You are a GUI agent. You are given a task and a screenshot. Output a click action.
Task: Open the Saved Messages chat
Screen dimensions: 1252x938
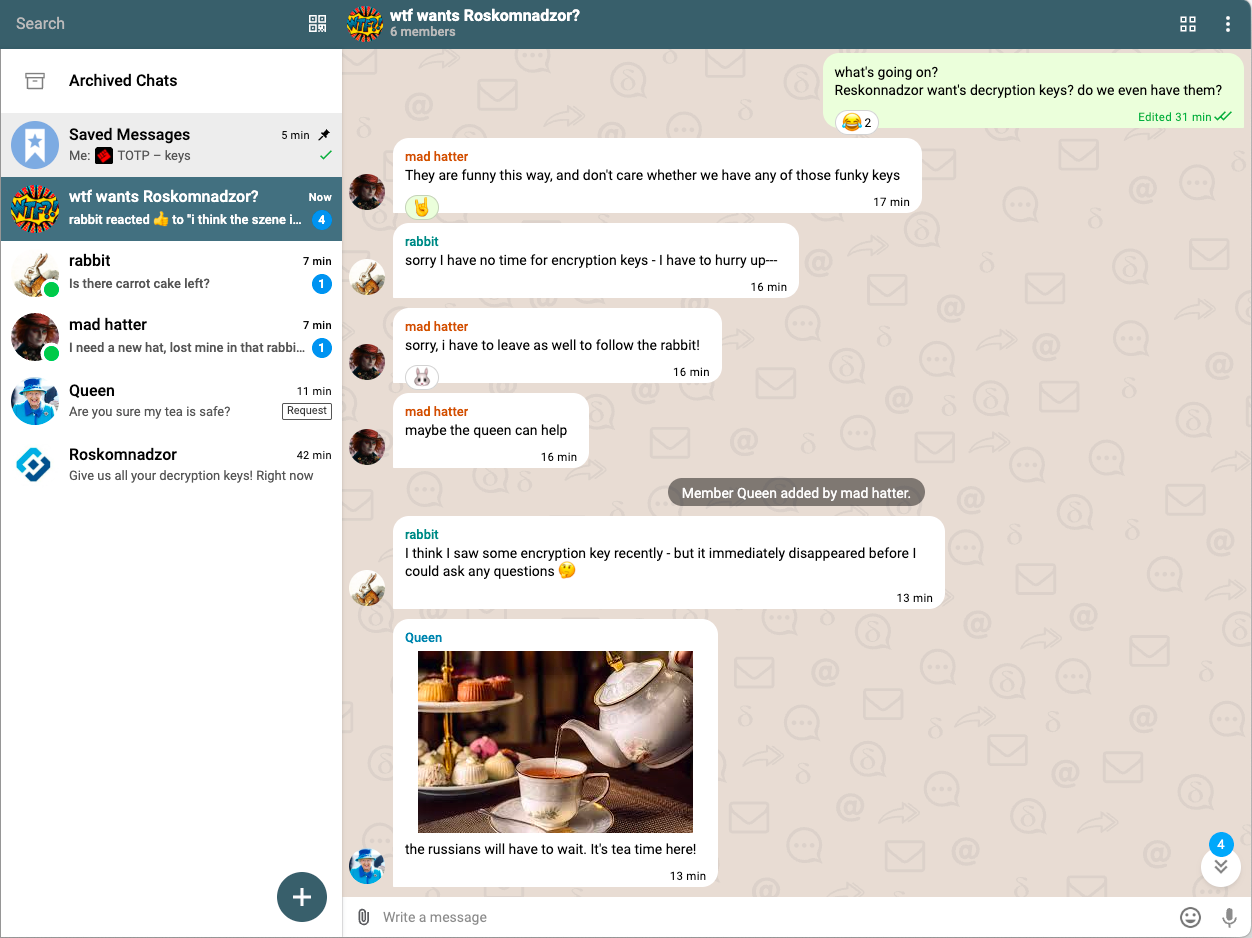(171, 145)
